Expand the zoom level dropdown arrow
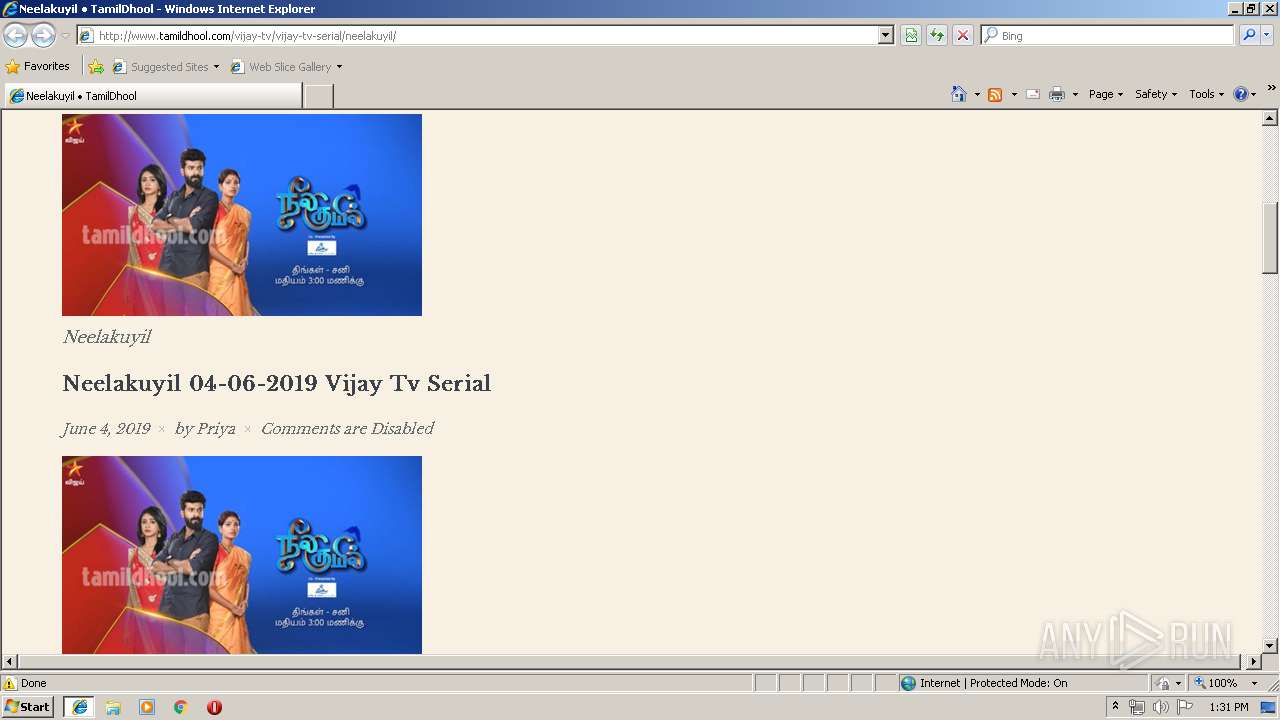The width and height of the screenshot is (1280, 720). pyautogui.click(x=1254, y=683)
